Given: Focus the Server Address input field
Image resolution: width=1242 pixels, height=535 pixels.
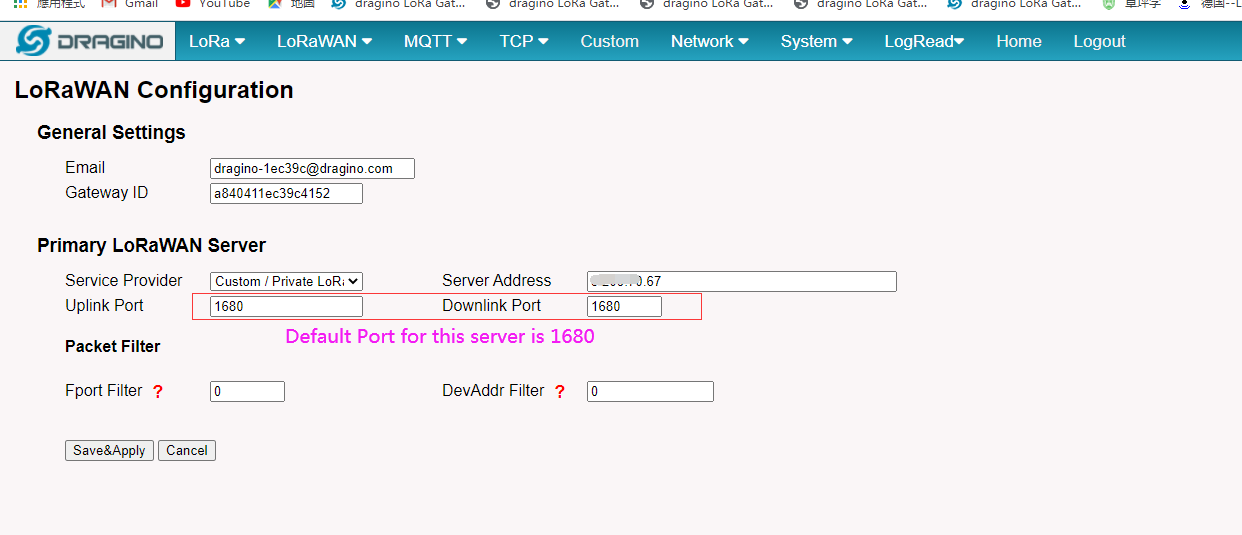Looking at the screenshot, I should click(742, 282).
